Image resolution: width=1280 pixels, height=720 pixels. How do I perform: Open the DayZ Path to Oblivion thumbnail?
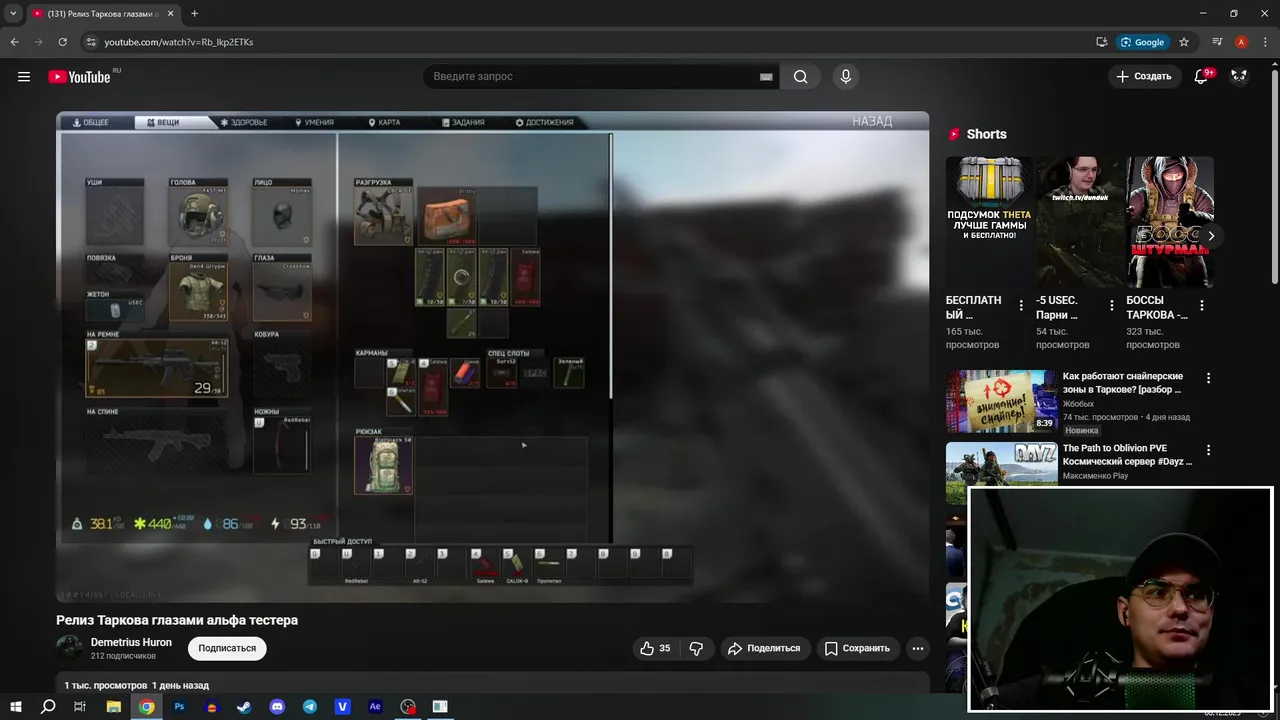point(1001,472)
